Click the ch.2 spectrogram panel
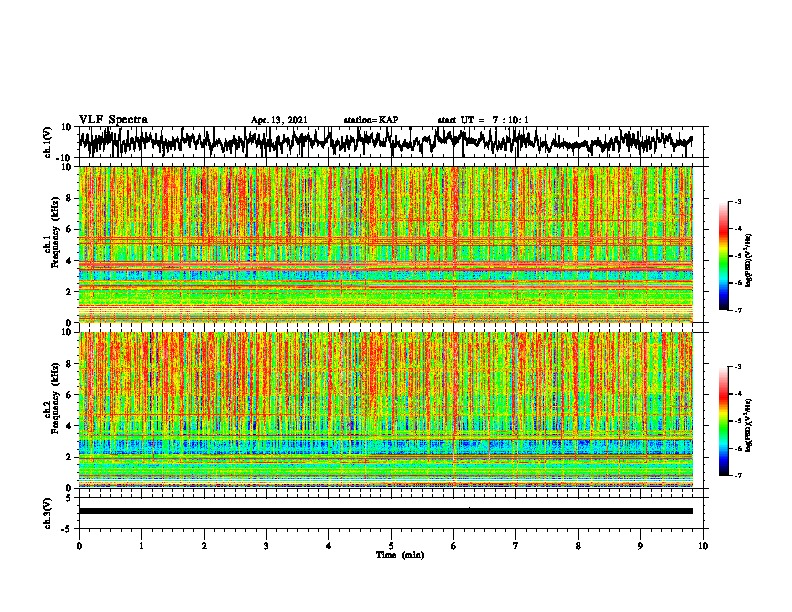Viewport: 792px width, 612px height. point(385,410)
